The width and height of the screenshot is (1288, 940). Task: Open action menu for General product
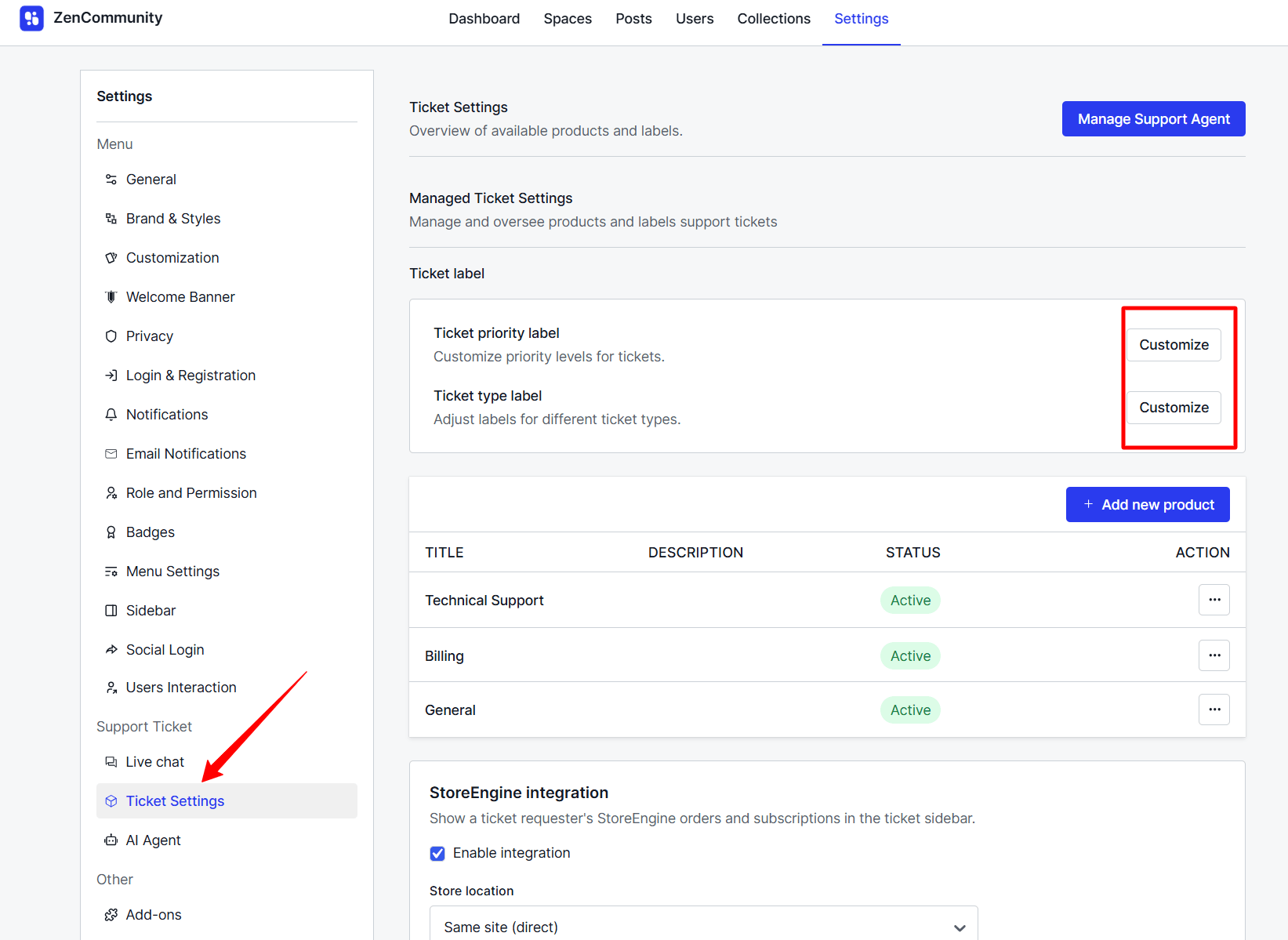pos(1214,710)
